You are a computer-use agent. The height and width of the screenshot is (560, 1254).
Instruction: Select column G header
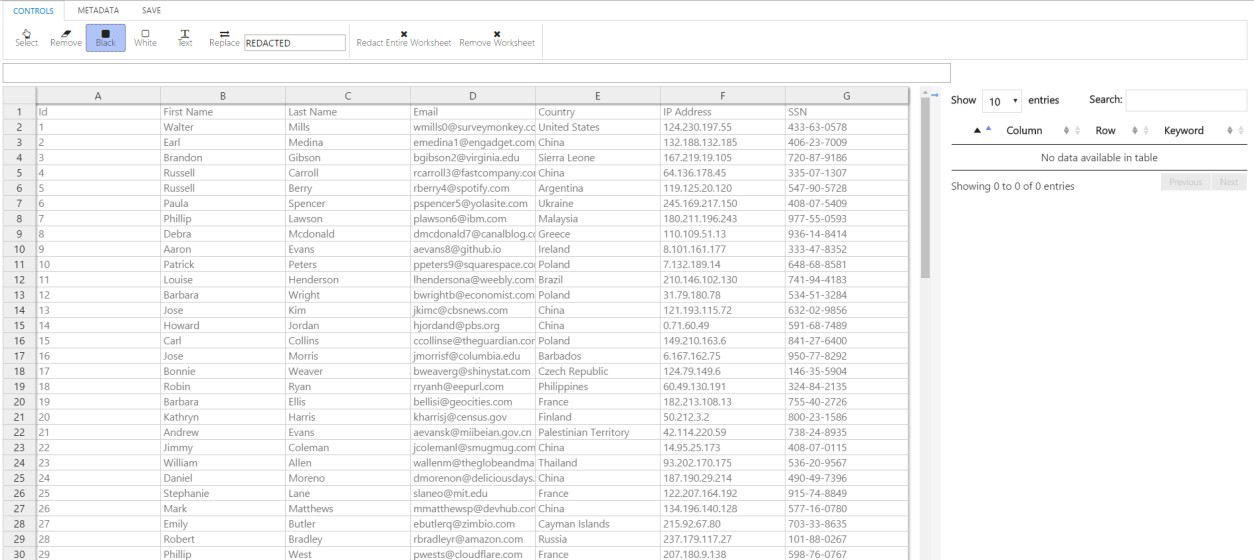pos(846,95)
